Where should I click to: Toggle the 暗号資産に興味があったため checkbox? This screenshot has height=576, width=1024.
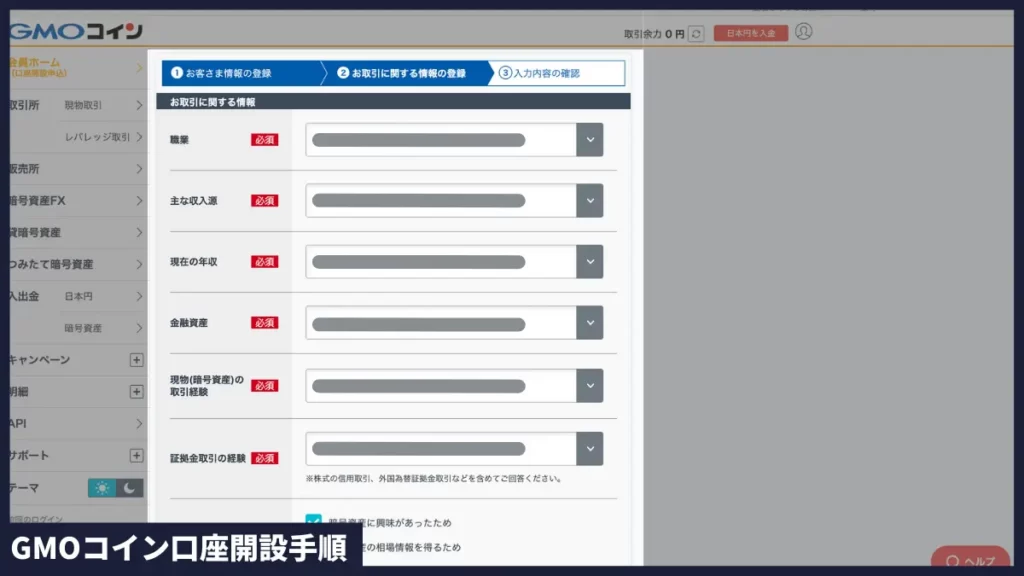pyautogui.click(x=313, y=520)
